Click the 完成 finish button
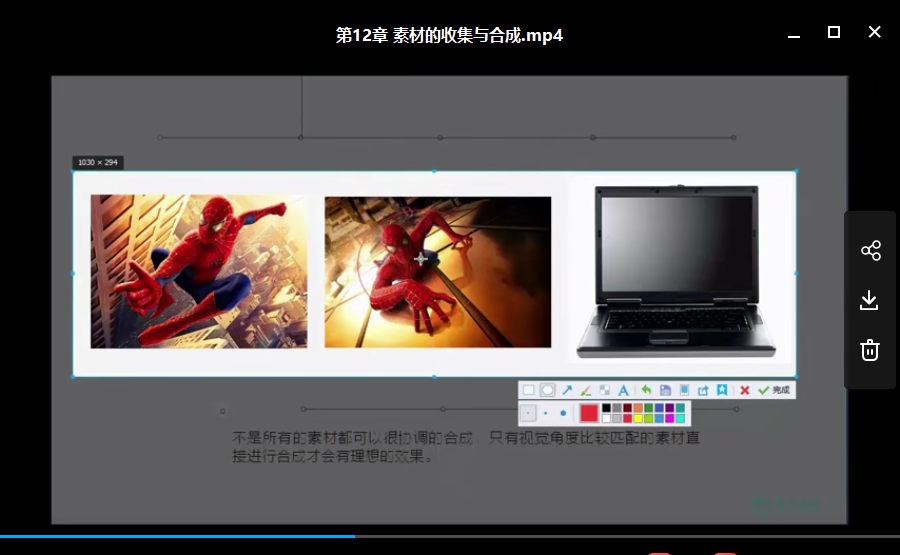The image size is (900, 555). click(774, 390)
